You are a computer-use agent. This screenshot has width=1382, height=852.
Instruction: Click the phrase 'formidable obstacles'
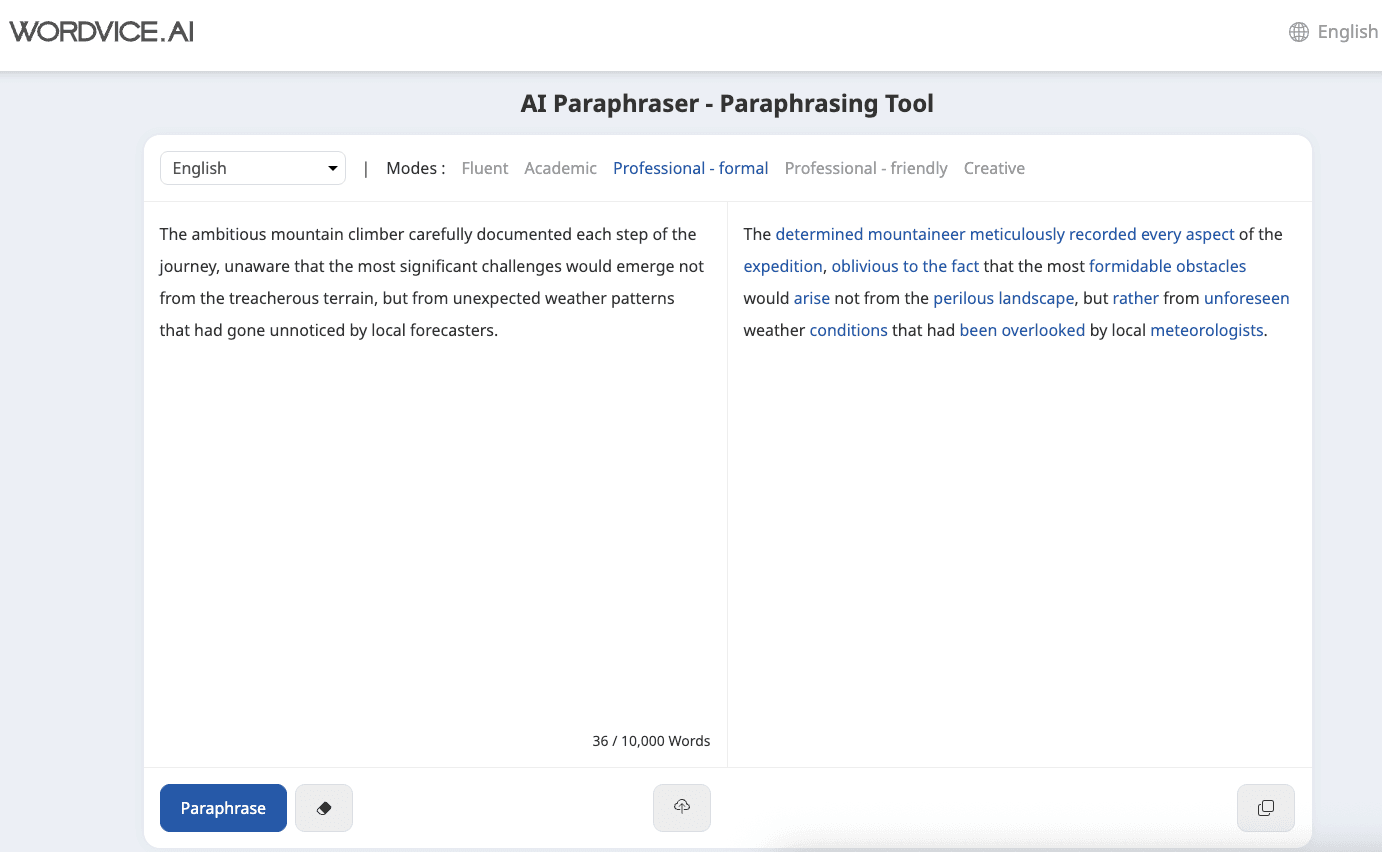[x=1167, y=266]
